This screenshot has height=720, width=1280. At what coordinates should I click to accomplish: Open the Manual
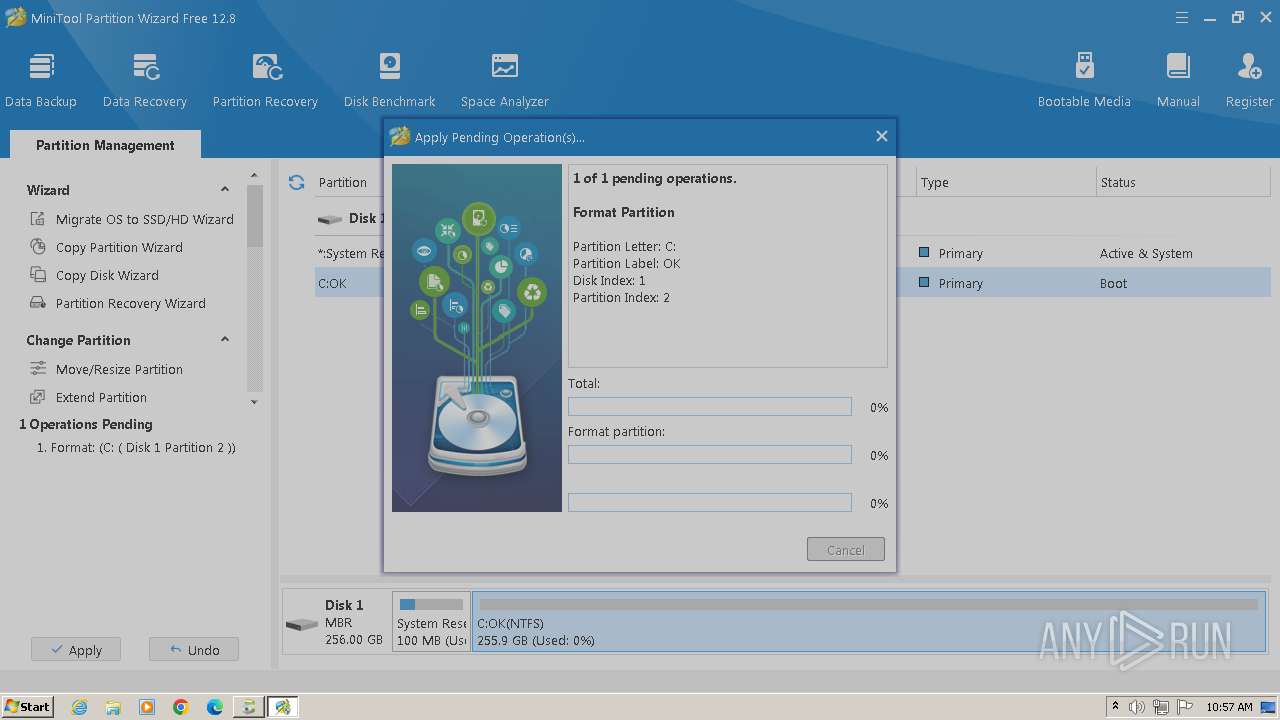1178,80
